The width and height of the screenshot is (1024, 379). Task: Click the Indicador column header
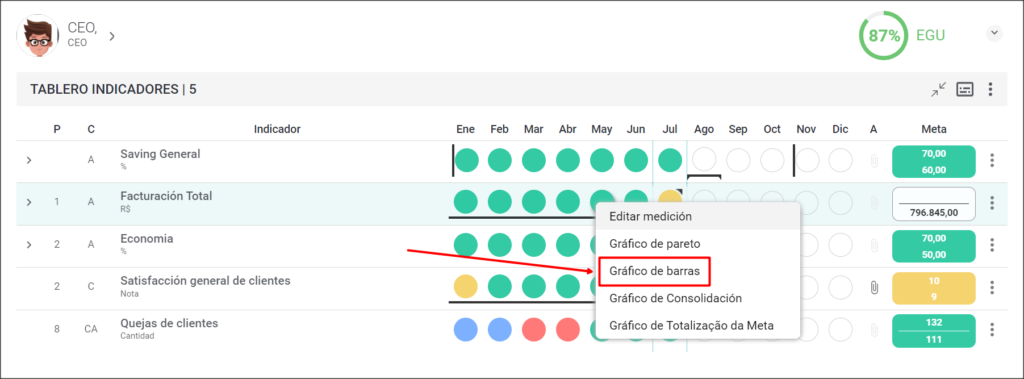point(277,129)
